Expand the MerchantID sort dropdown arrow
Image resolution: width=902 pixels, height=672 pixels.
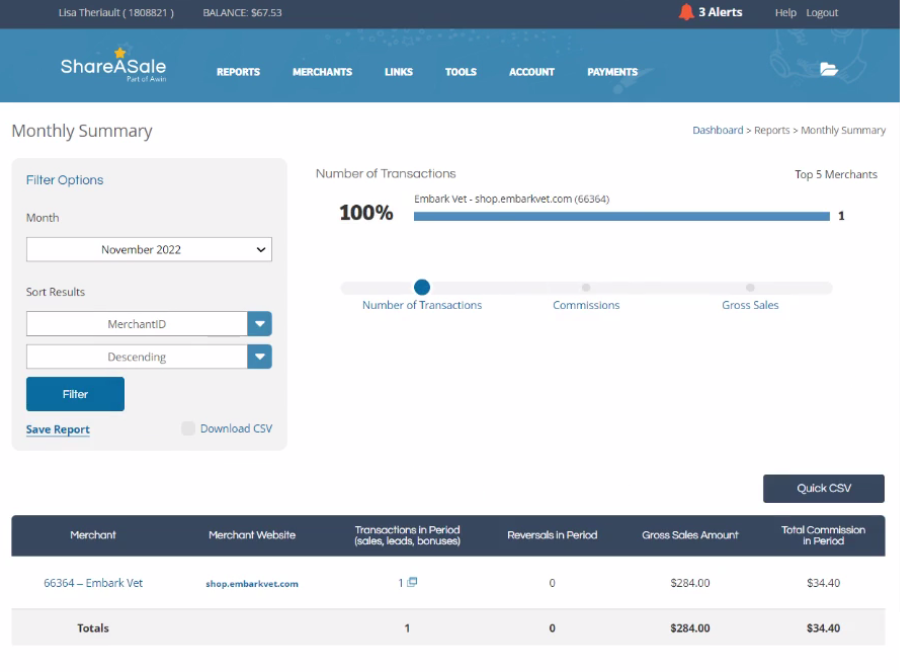259,324
